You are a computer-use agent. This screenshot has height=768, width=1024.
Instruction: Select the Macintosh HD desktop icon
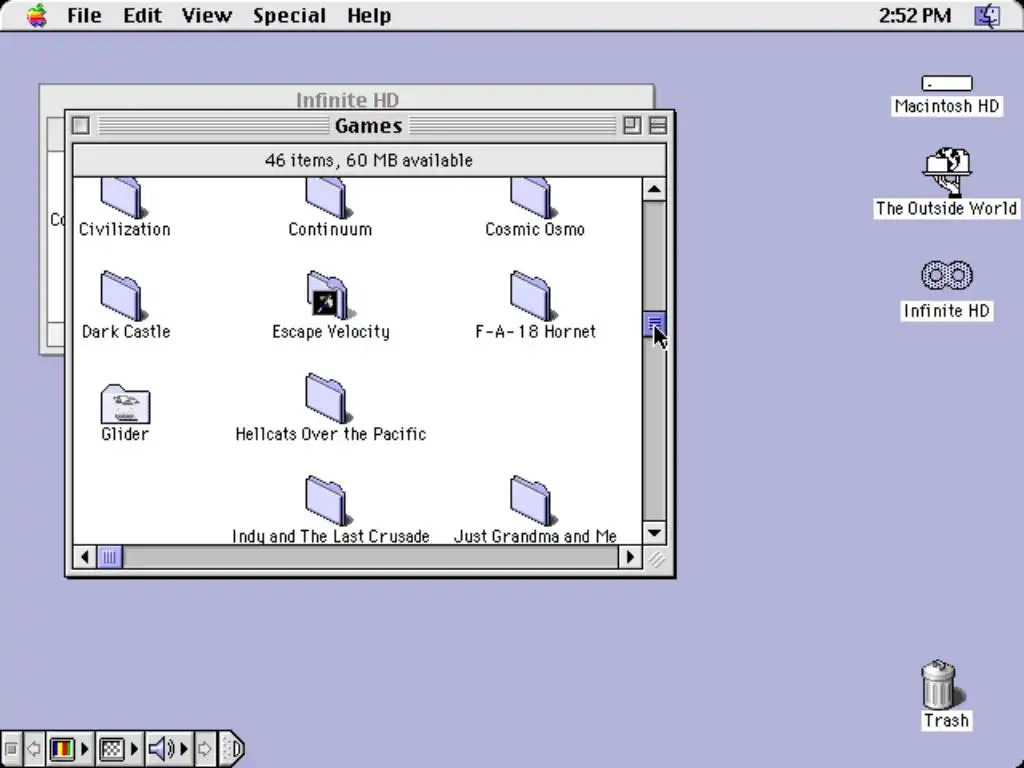coord(946,84)
